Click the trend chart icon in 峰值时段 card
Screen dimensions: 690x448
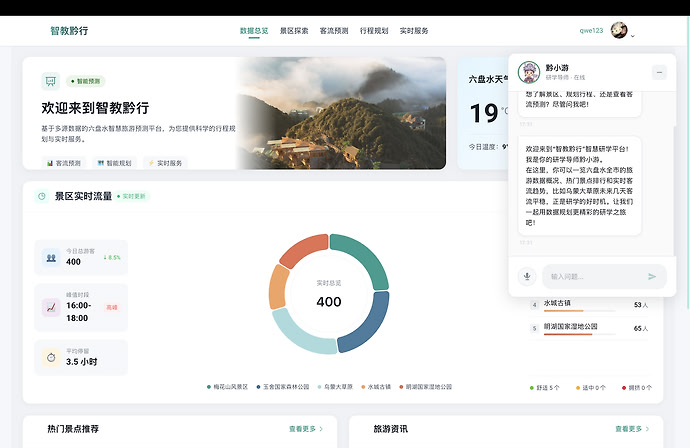pos(51,307)
